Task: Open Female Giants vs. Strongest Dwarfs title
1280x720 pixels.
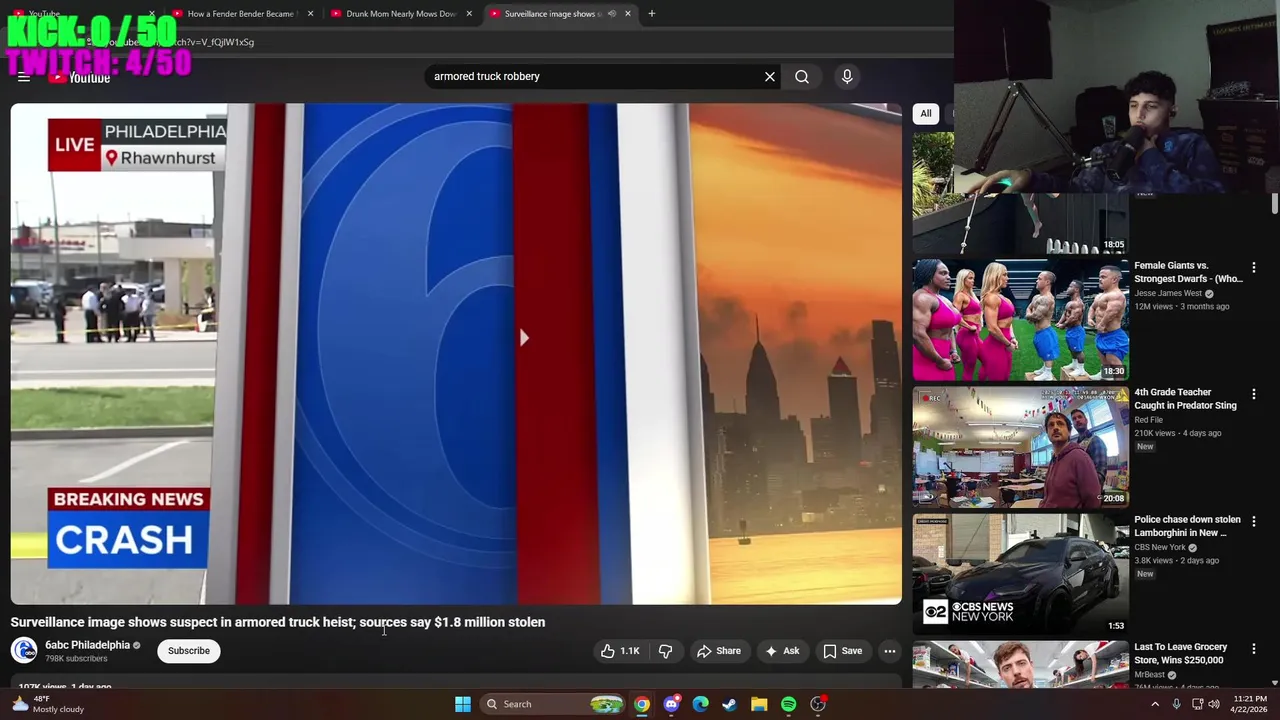Action: point(1188,272)
